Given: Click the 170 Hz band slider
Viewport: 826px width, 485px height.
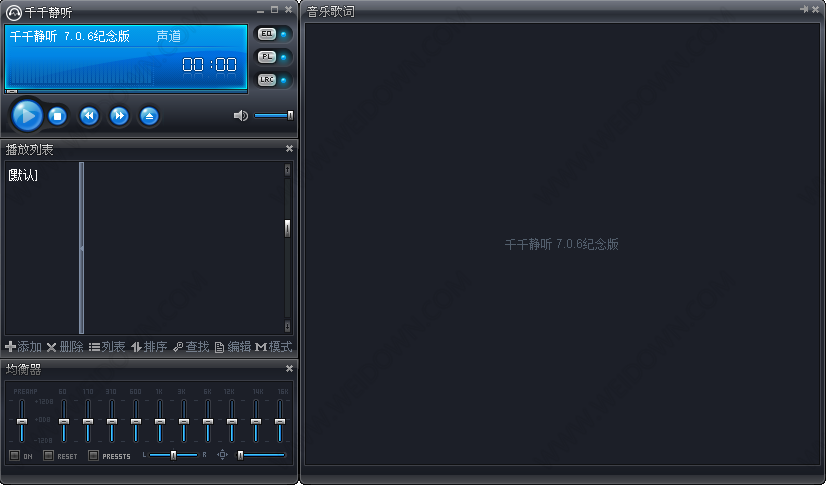Looking at the screenshot, I should pyautogui.click(x=88, y=421).
